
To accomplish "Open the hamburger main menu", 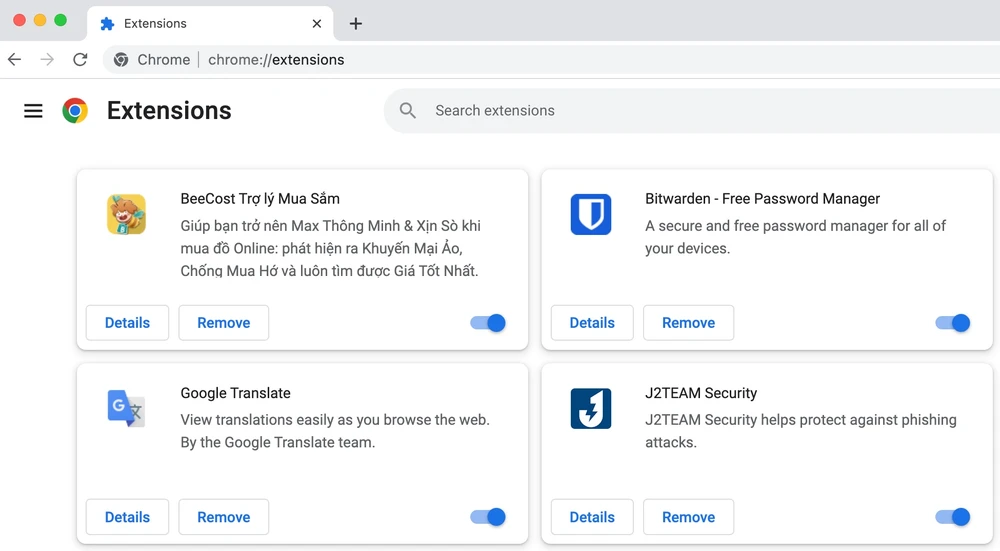I will pos(33,111).
